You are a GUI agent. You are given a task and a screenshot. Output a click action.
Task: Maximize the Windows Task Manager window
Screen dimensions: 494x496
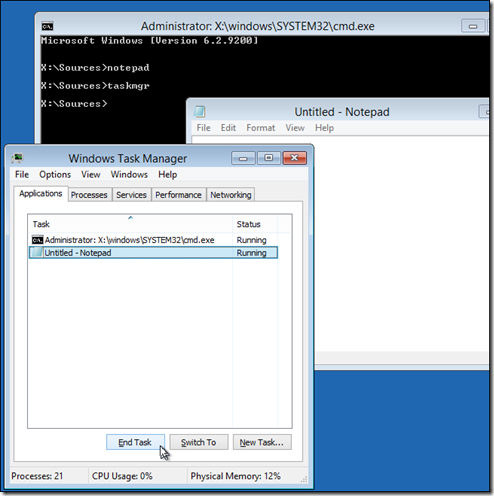pos(269,158)
